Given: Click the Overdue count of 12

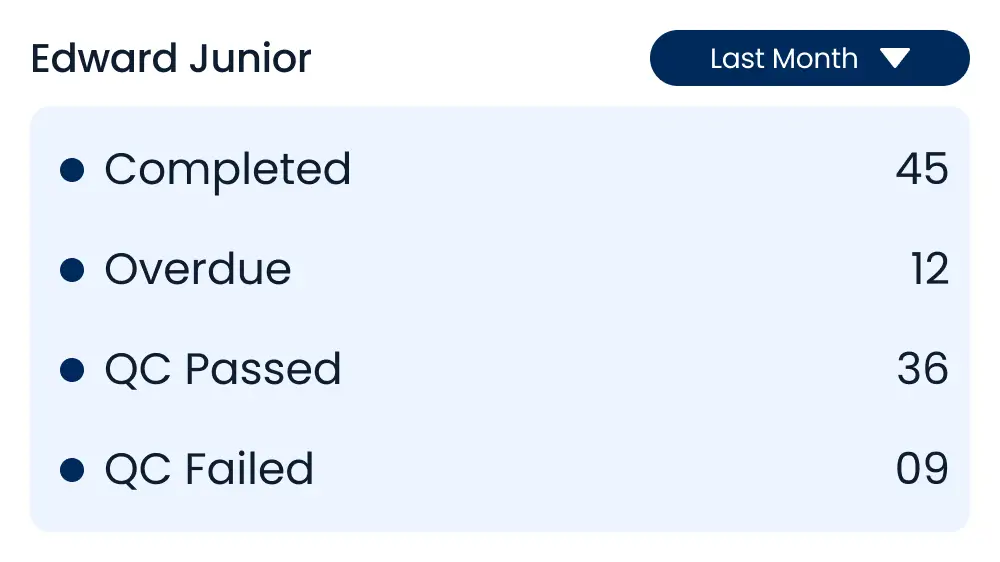Looking at the screenshot, I should tap(929, 270).
